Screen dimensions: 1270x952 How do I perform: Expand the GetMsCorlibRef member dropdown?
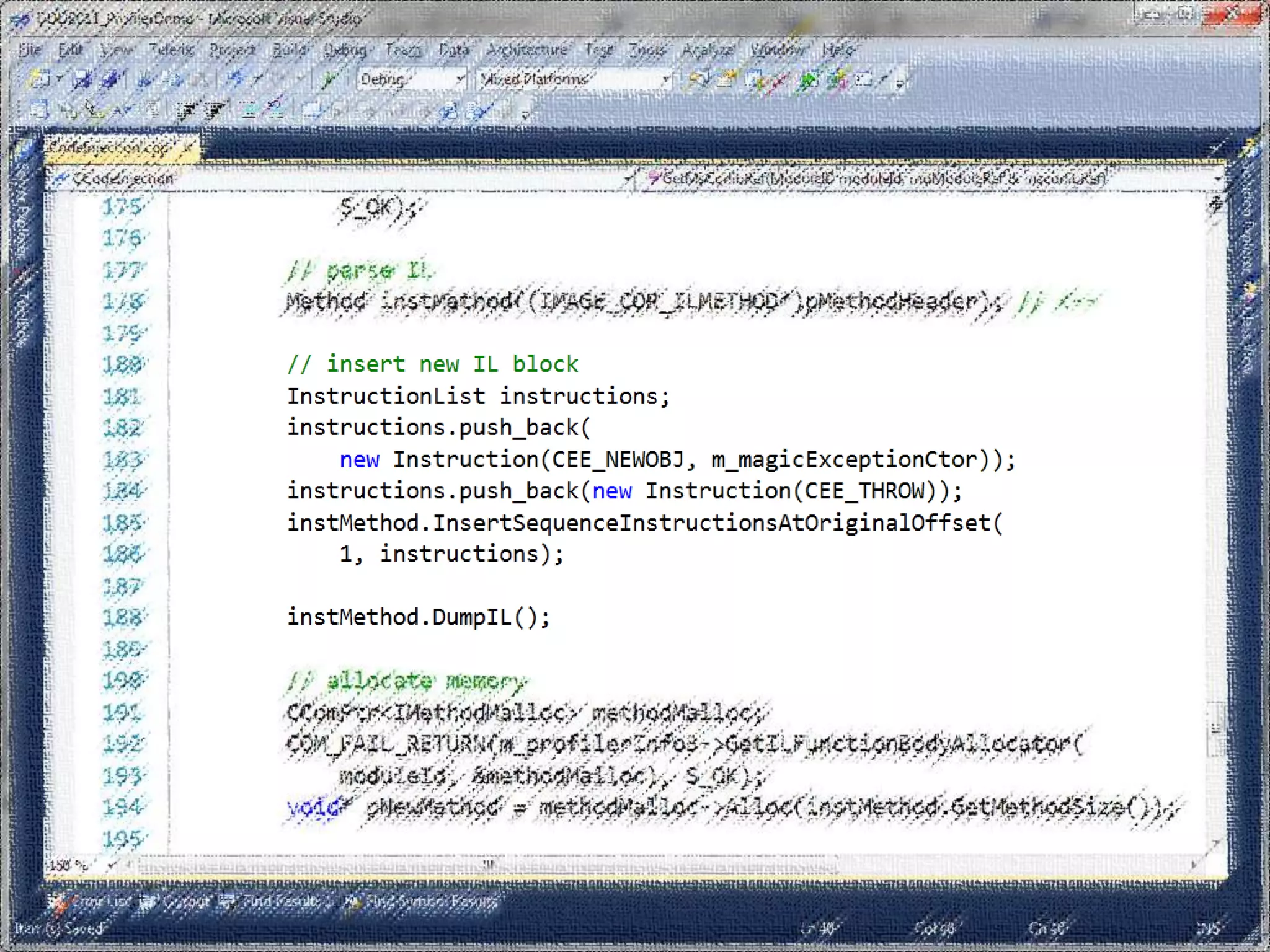(x=1217, y=179)
